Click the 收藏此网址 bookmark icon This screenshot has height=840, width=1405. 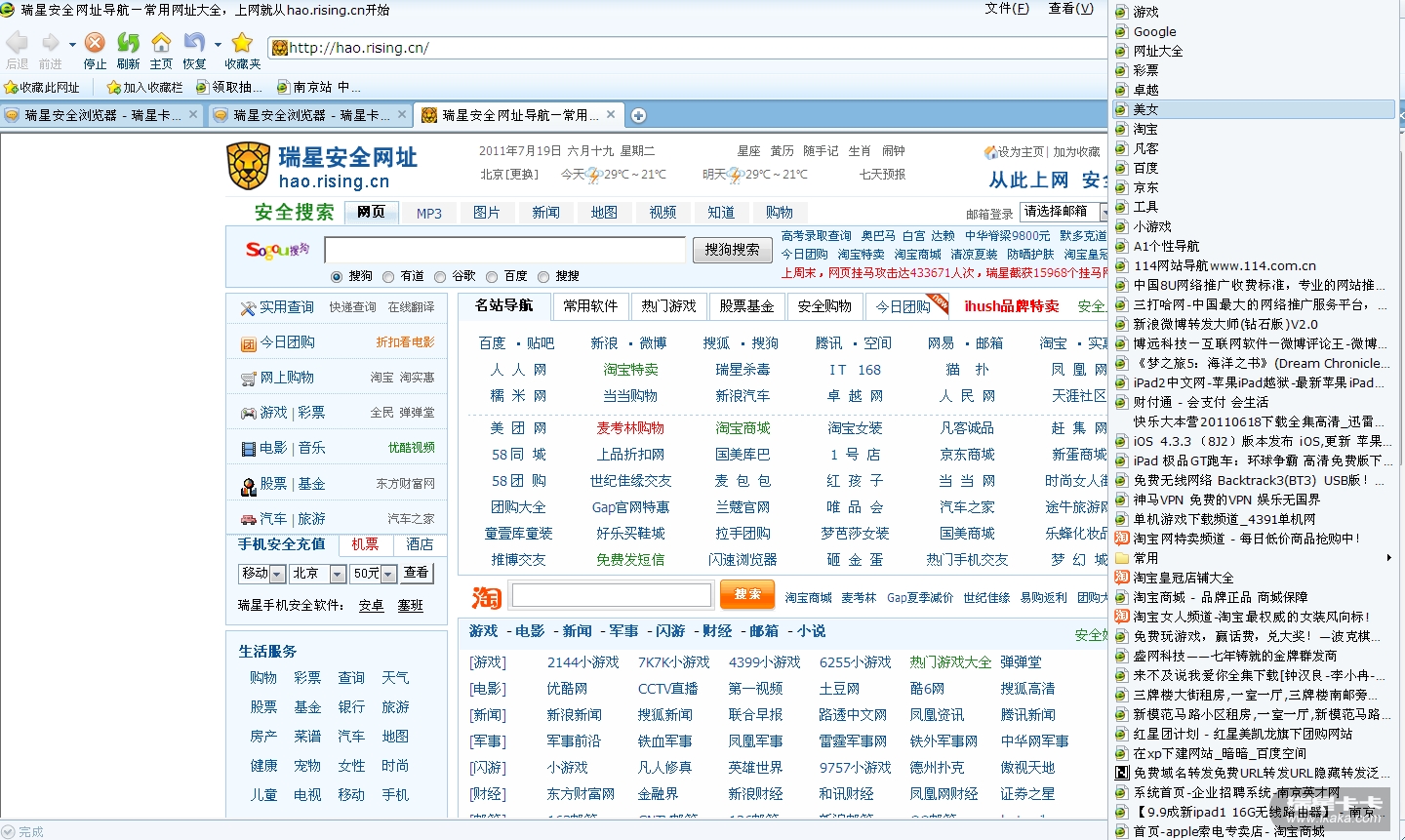[12, 87]
